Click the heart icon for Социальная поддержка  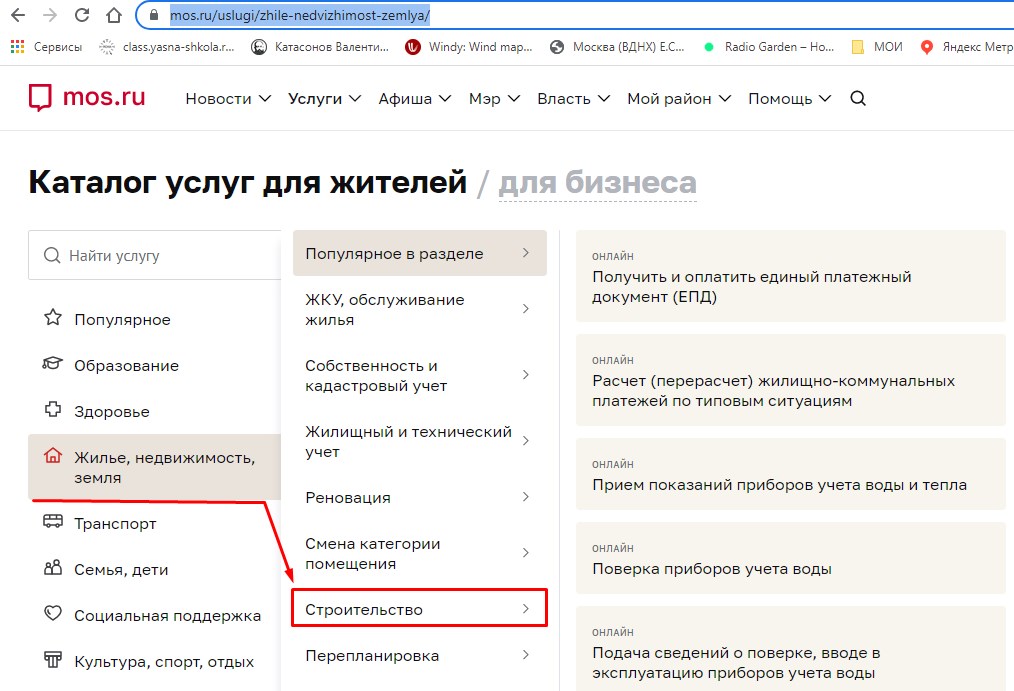pos(53,613)
